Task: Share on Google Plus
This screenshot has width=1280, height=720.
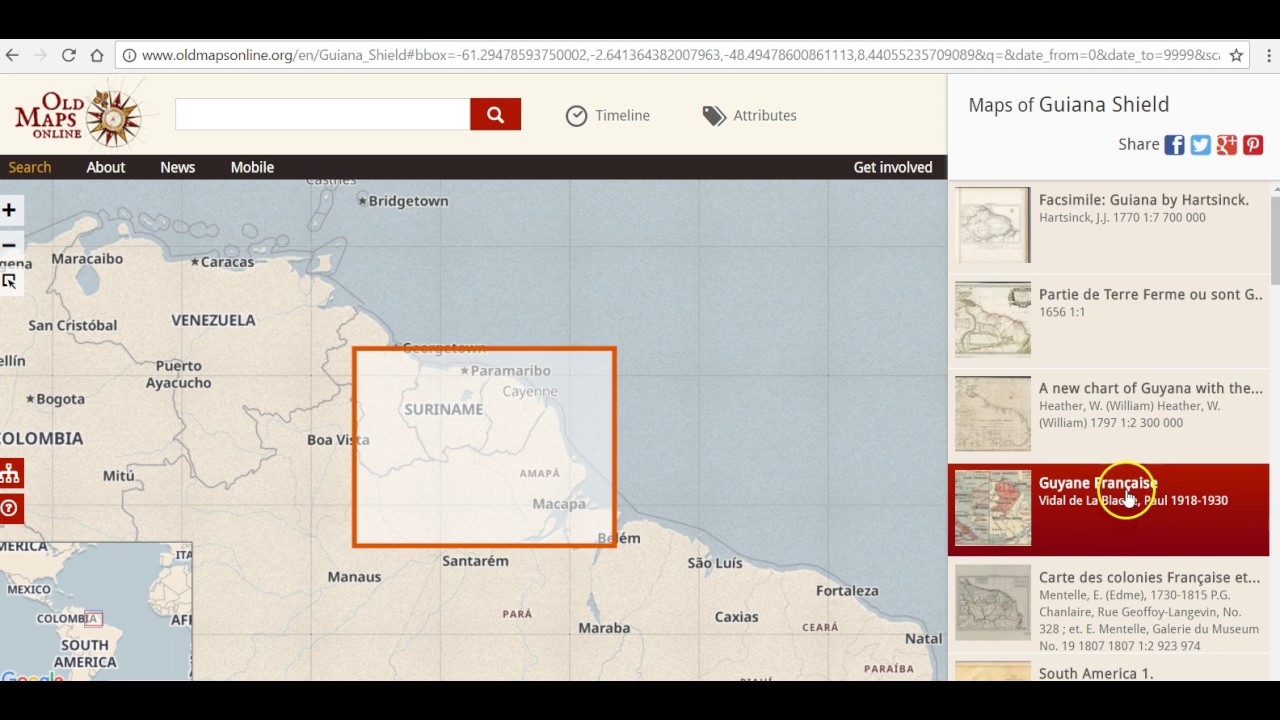Action: 1227,145
